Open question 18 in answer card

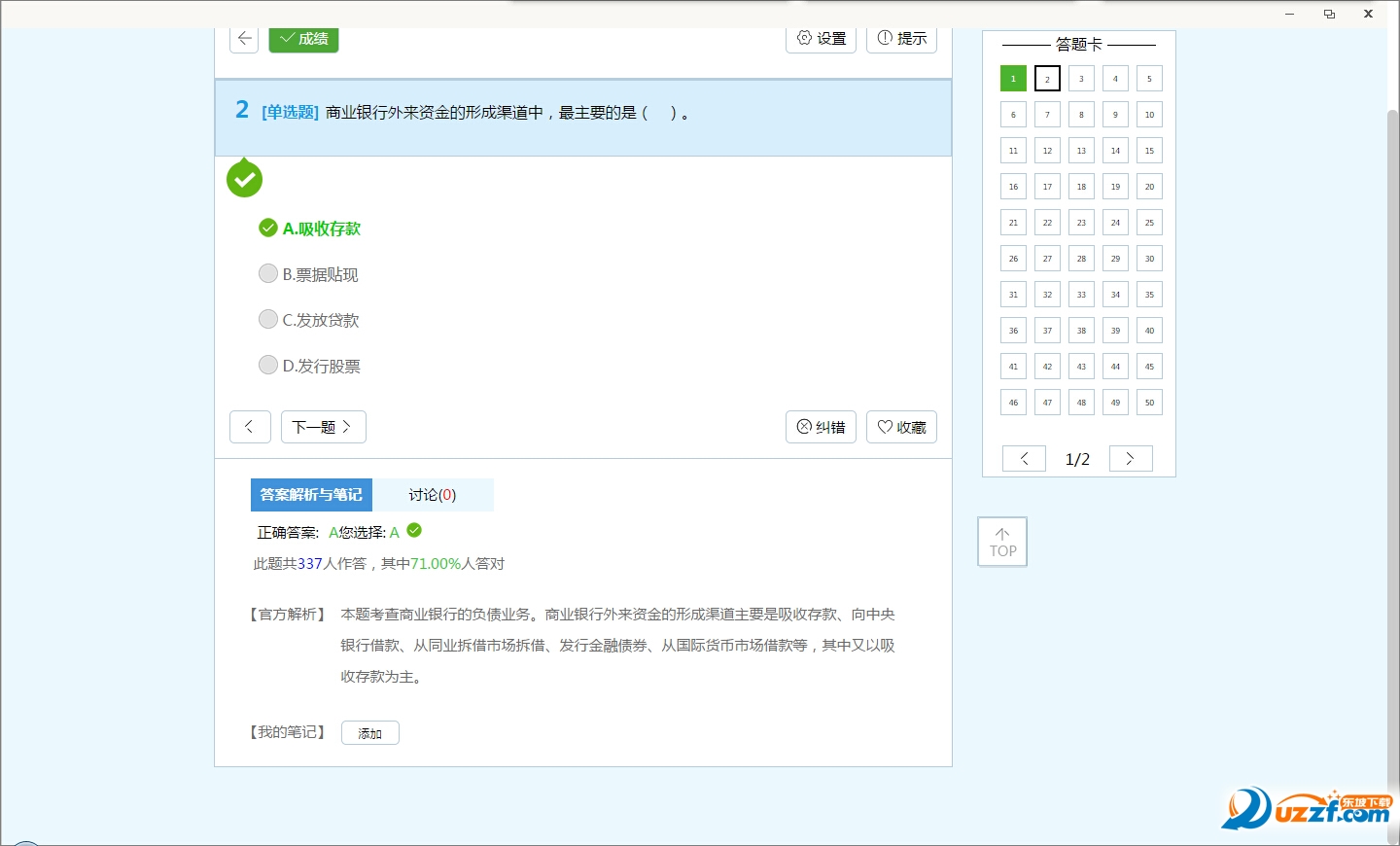[x=1081, y=187]
